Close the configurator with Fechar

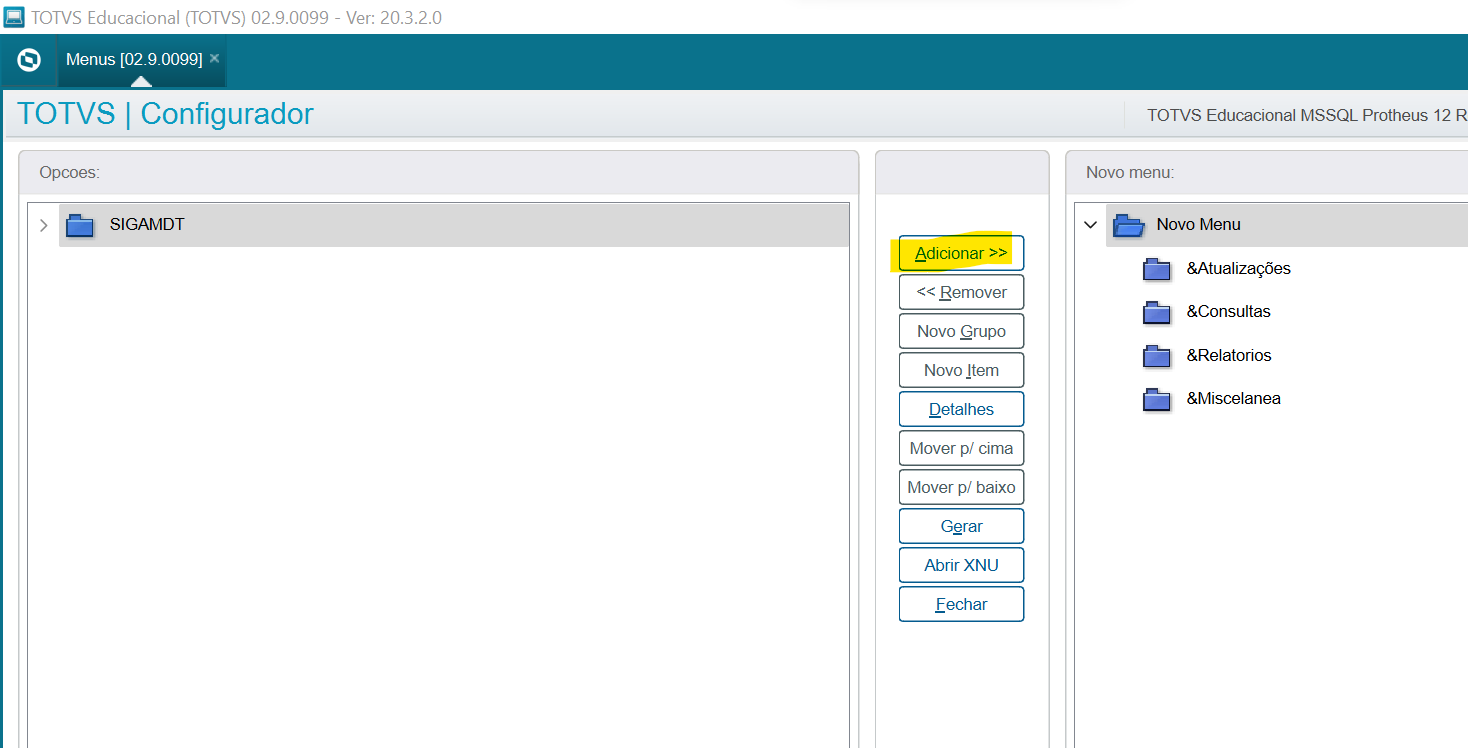[x=961, y=604]
